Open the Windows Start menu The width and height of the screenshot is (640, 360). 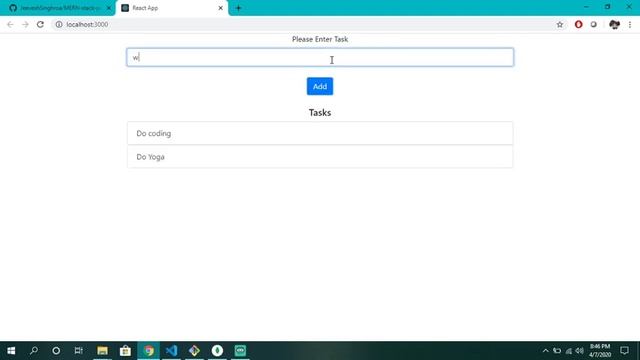(11, 351)
